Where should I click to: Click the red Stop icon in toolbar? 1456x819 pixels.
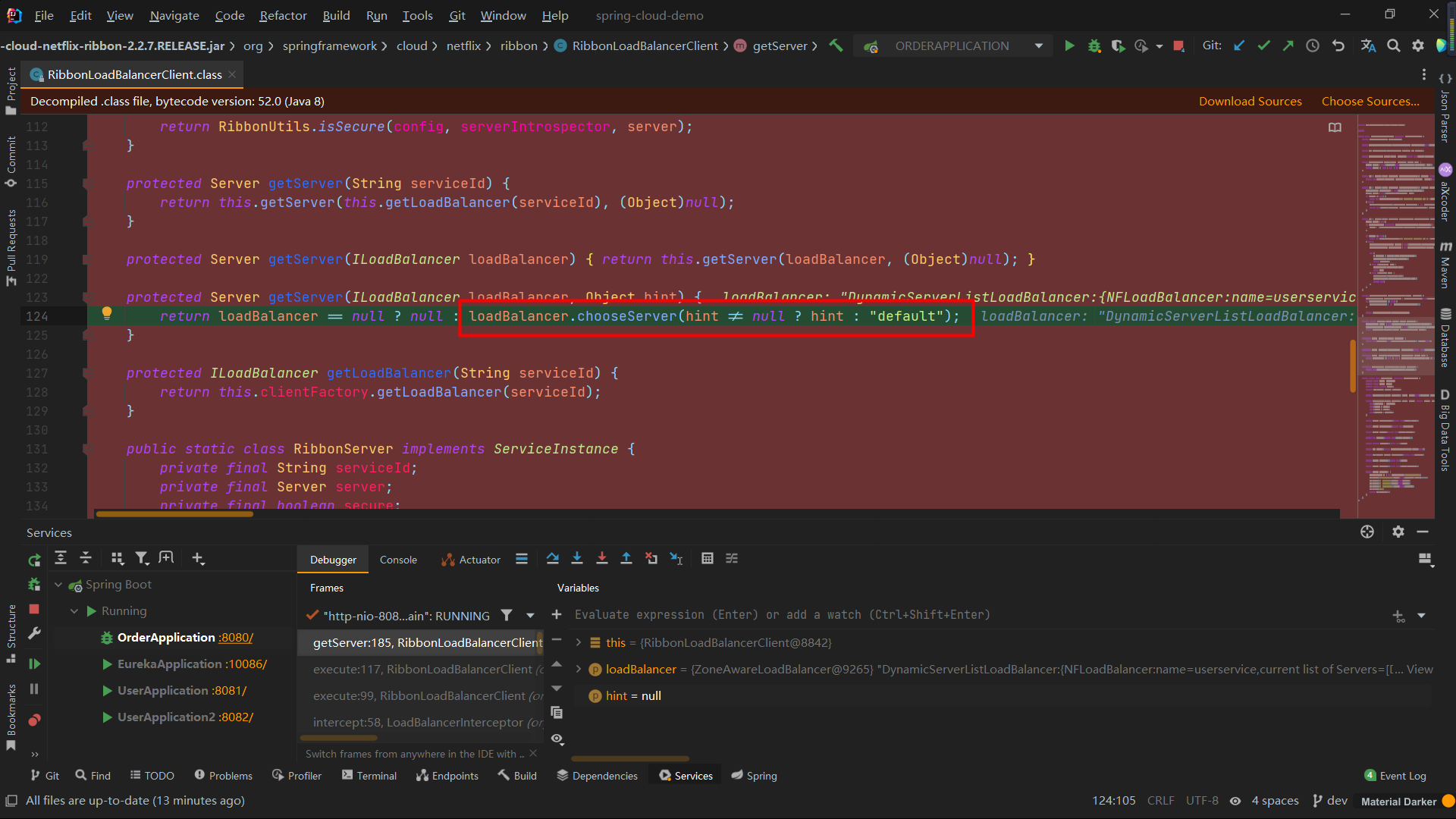(x=1178, y=46)
